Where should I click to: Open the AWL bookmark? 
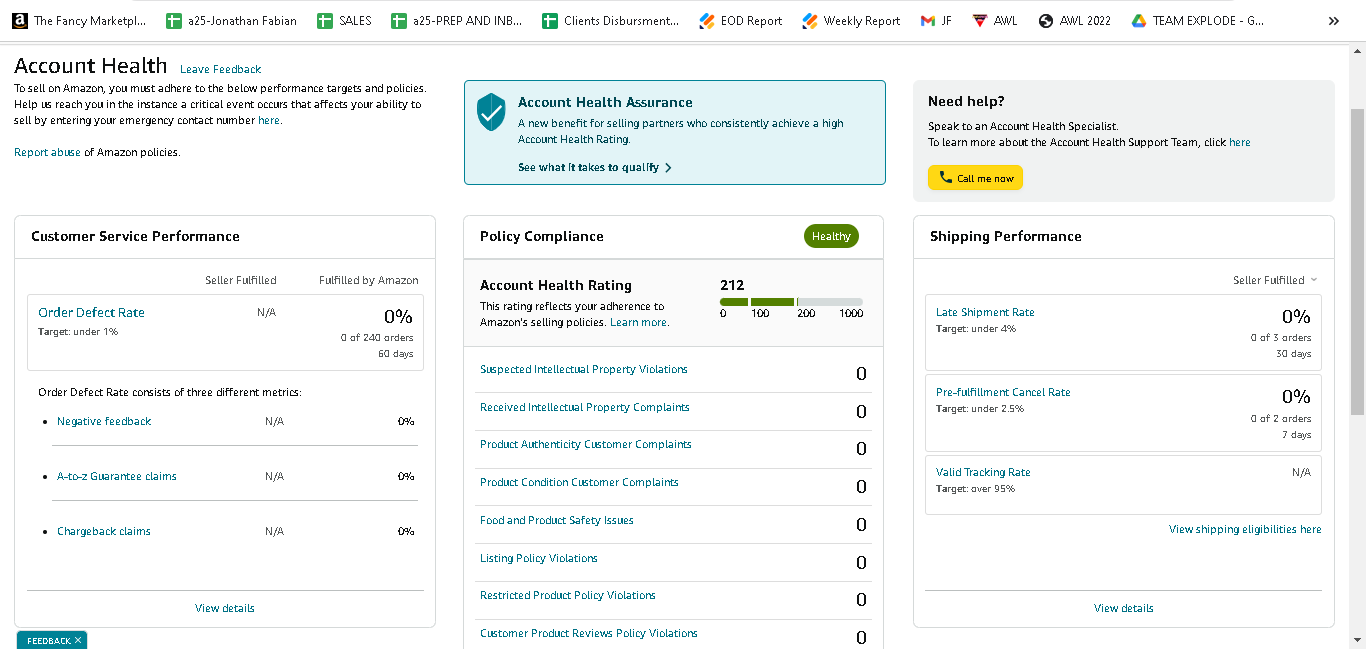(x=995, y=20)
